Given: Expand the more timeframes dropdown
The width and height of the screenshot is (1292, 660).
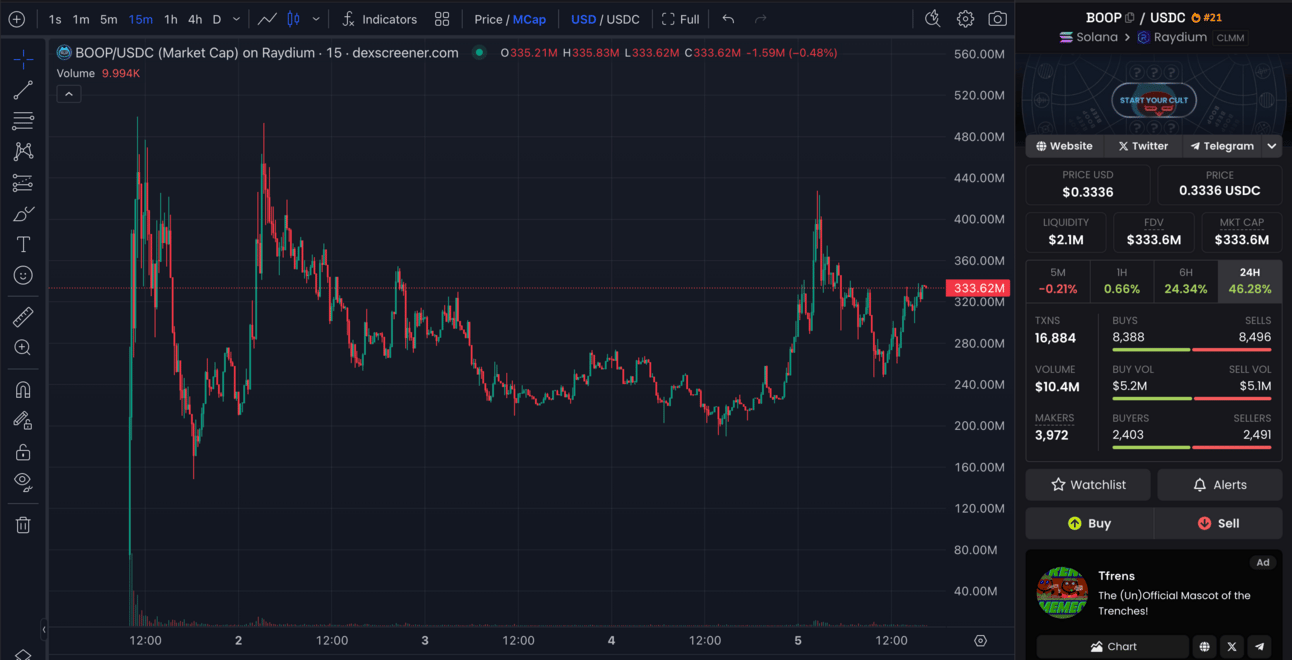Looking at the screenshot, I should pyautogui.click(x=237, y=19).
